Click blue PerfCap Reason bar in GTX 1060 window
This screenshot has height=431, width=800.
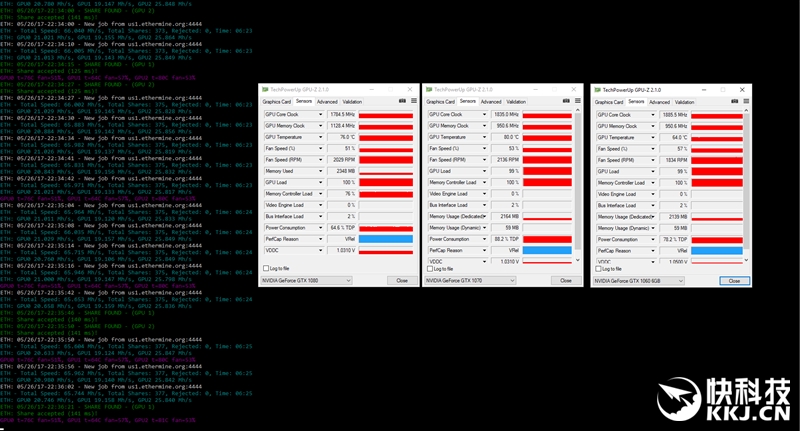click(717, 251)
